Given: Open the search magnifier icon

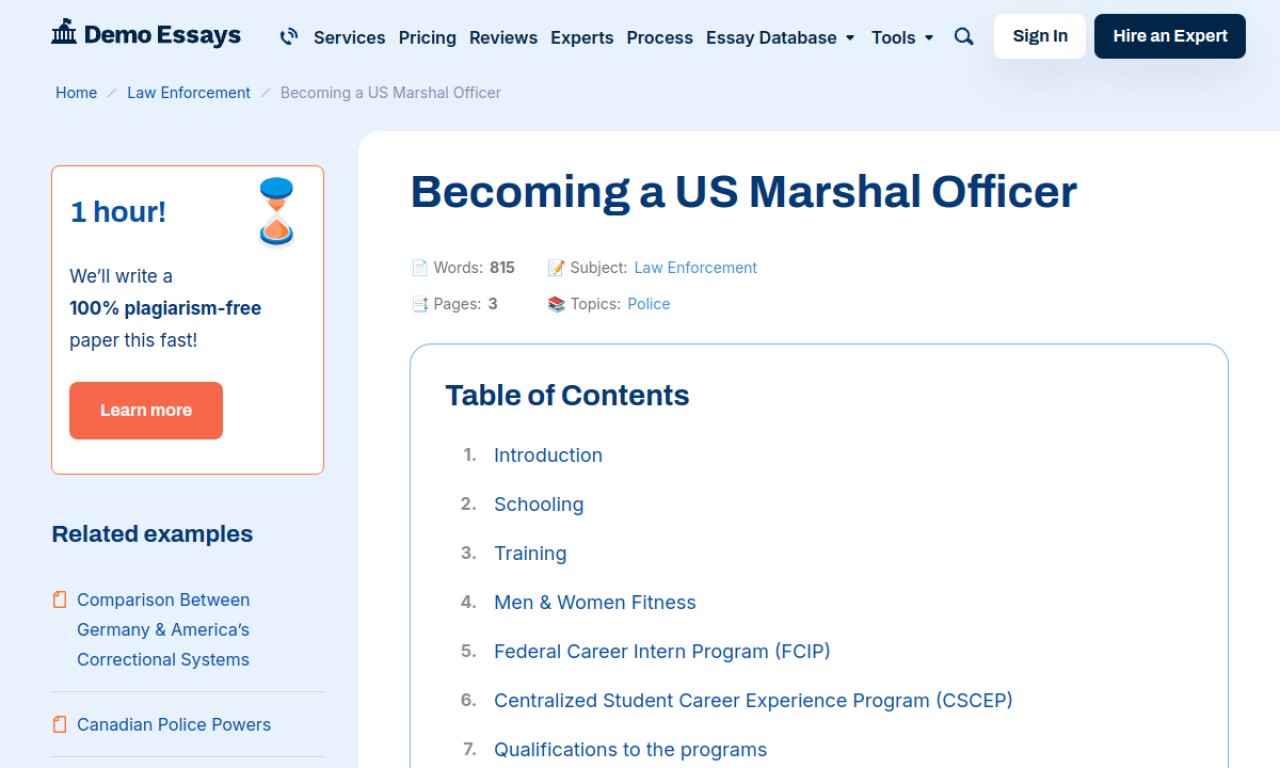Looking at the screenshot, I should 964,37.
